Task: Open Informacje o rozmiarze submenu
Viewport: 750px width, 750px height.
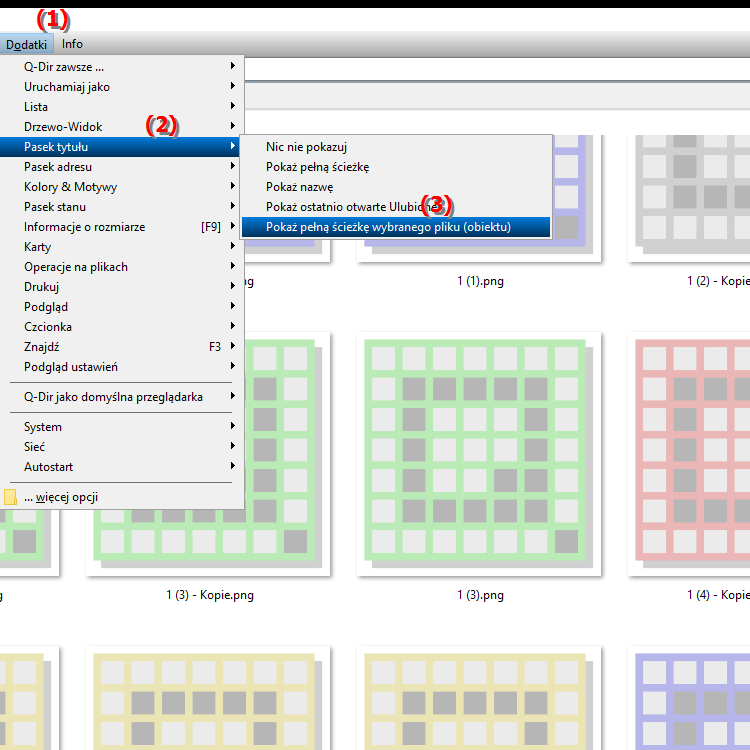Action: point(122,227)
